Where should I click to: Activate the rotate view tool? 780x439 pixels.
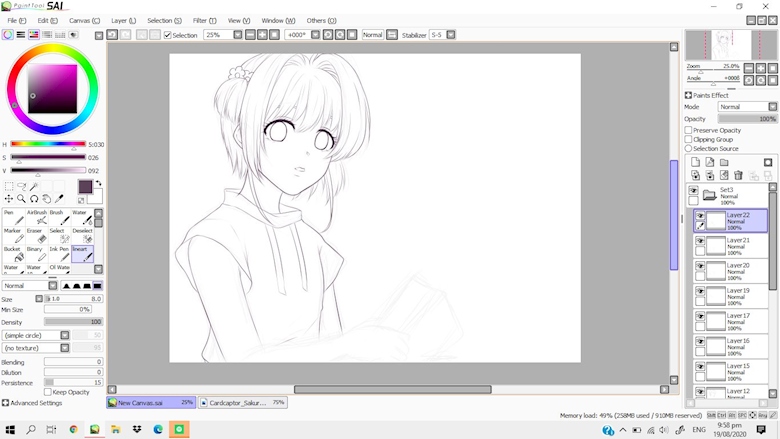(x=34, y=199)
